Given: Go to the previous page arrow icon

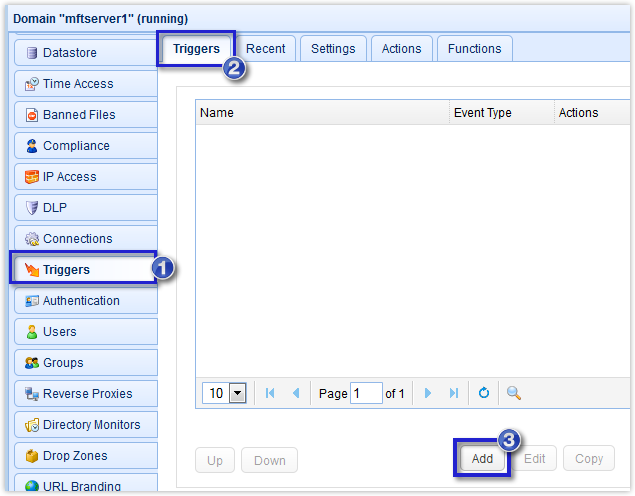Looking at the screenshot, I should tap(296, 393).
